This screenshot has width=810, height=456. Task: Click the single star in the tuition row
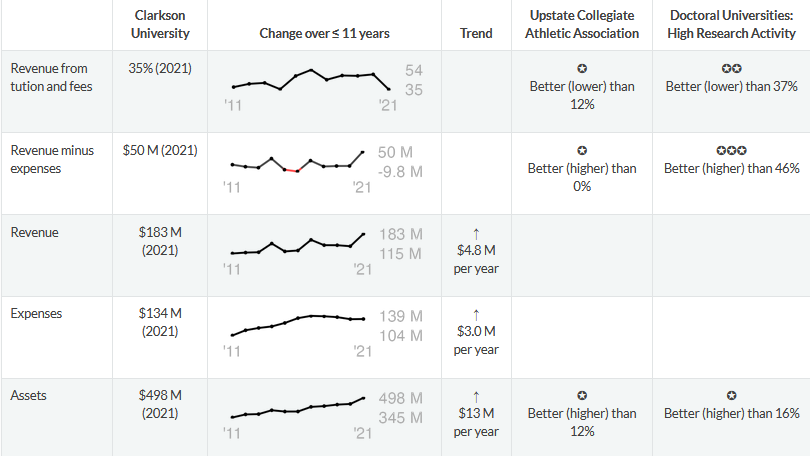tap(581, 69)
